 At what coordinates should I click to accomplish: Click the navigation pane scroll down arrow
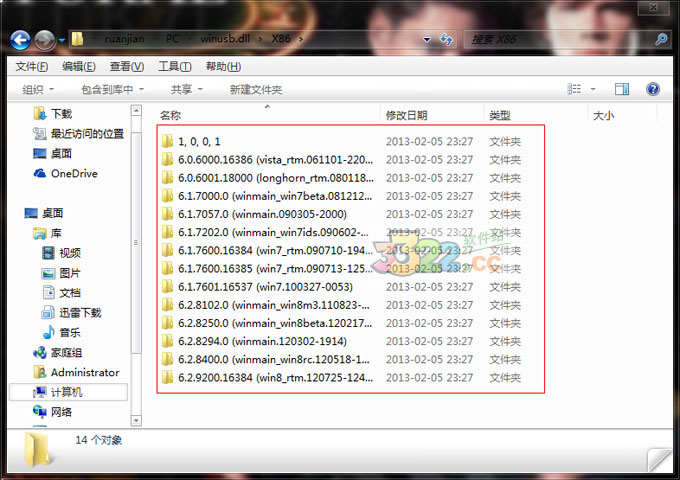coord(136,420)
